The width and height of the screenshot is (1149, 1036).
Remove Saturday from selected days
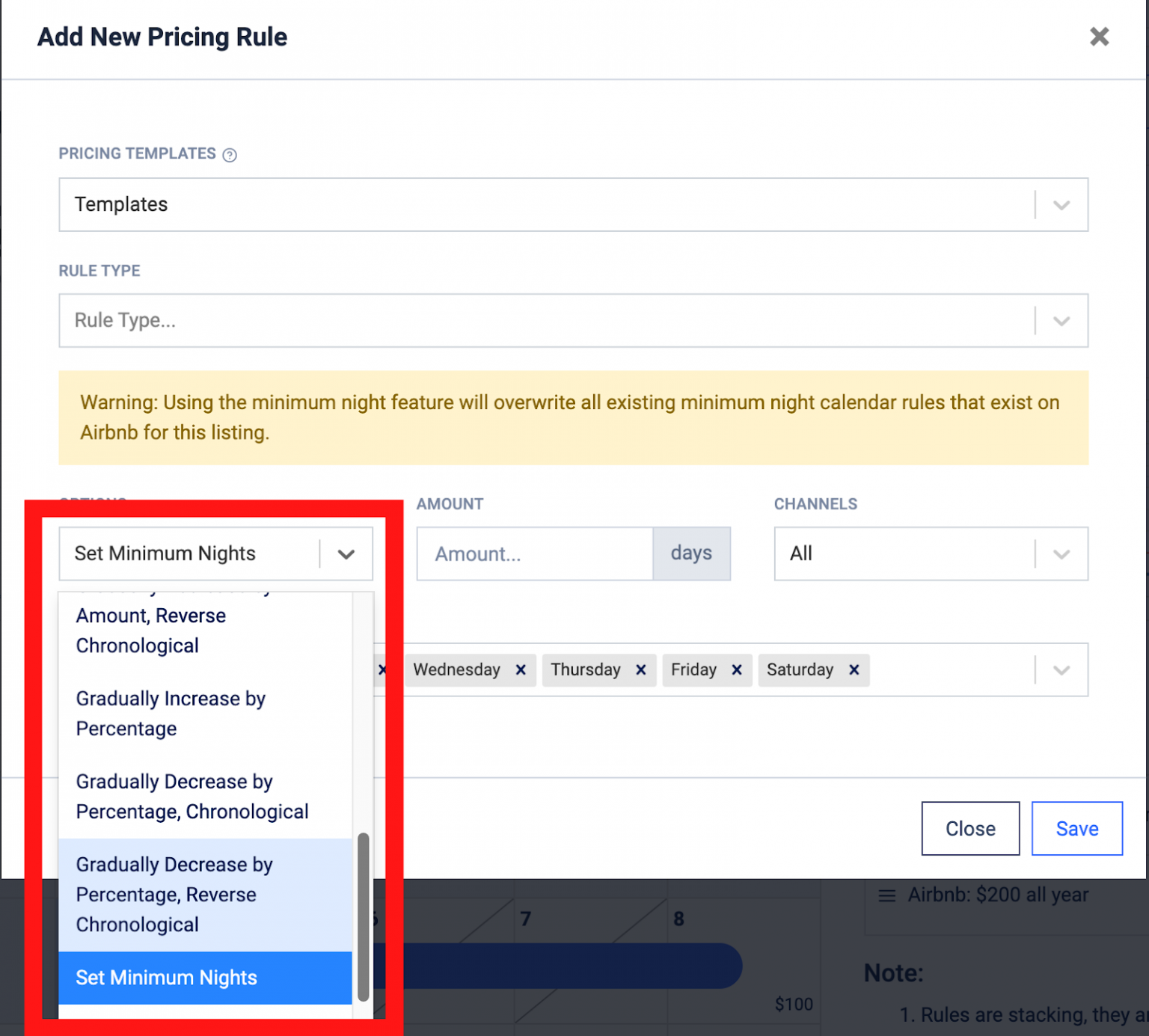tap(854, 669)
